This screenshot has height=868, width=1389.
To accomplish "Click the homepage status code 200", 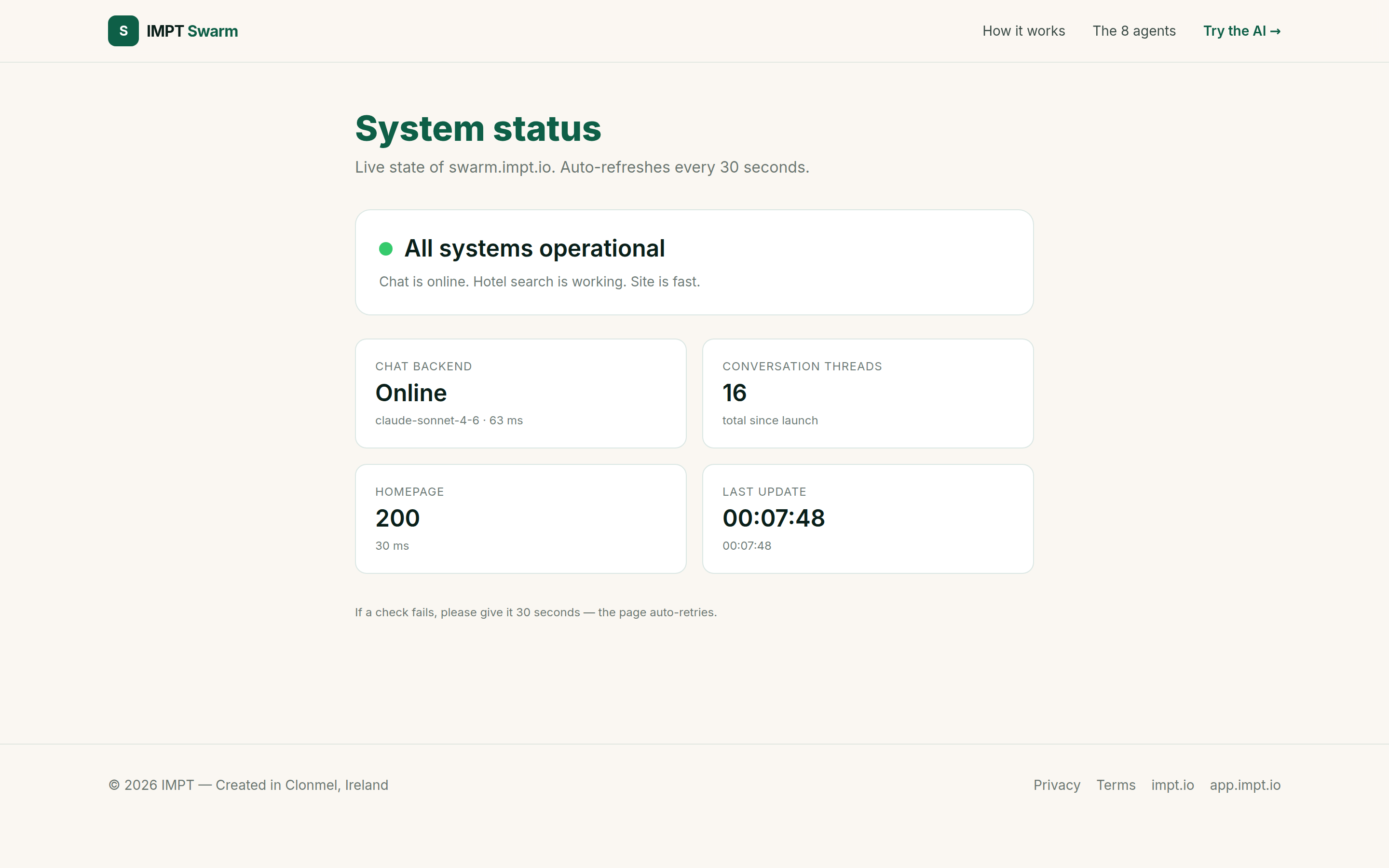I will 397,518.
